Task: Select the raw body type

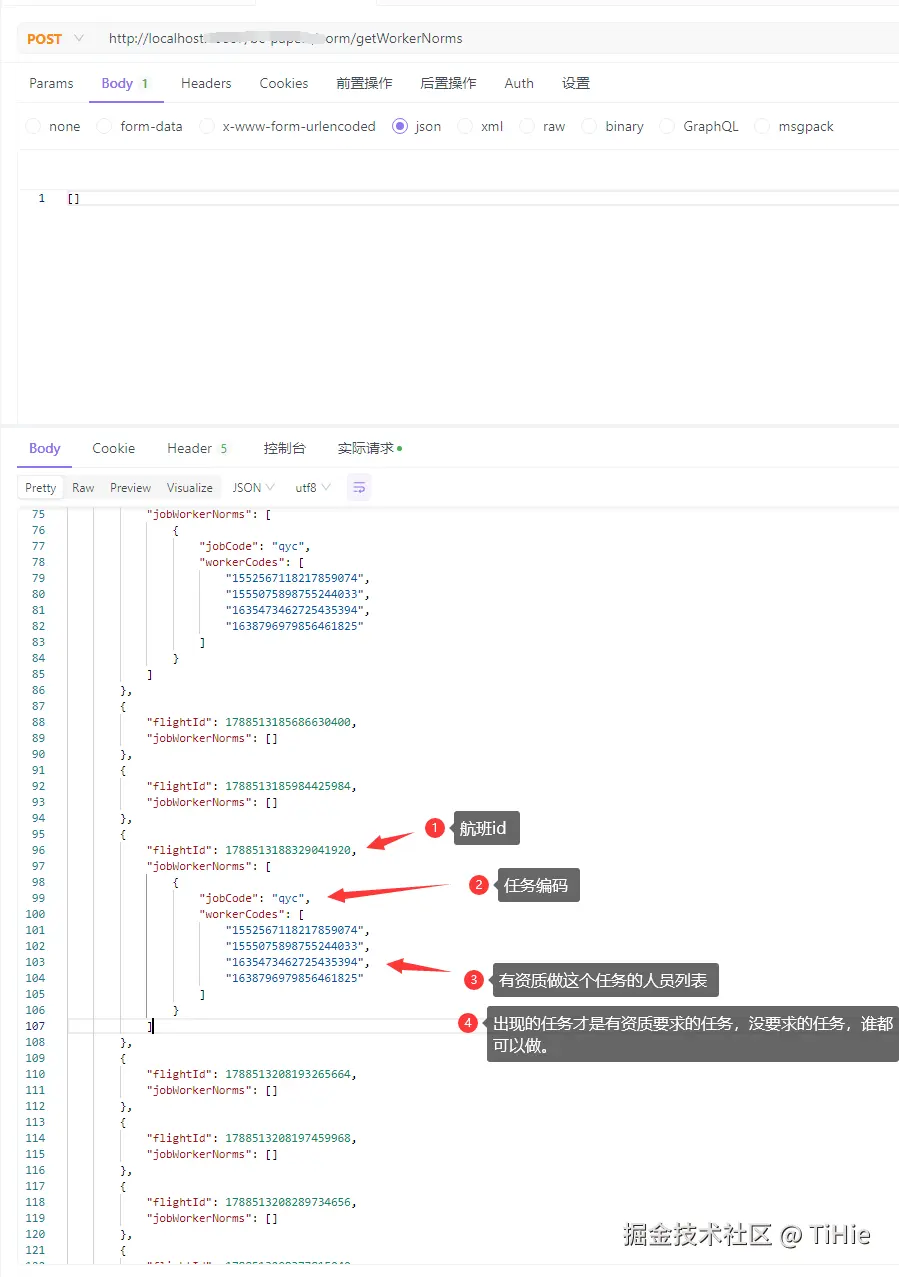Action: pyautogui.click(x=542, y=126)
